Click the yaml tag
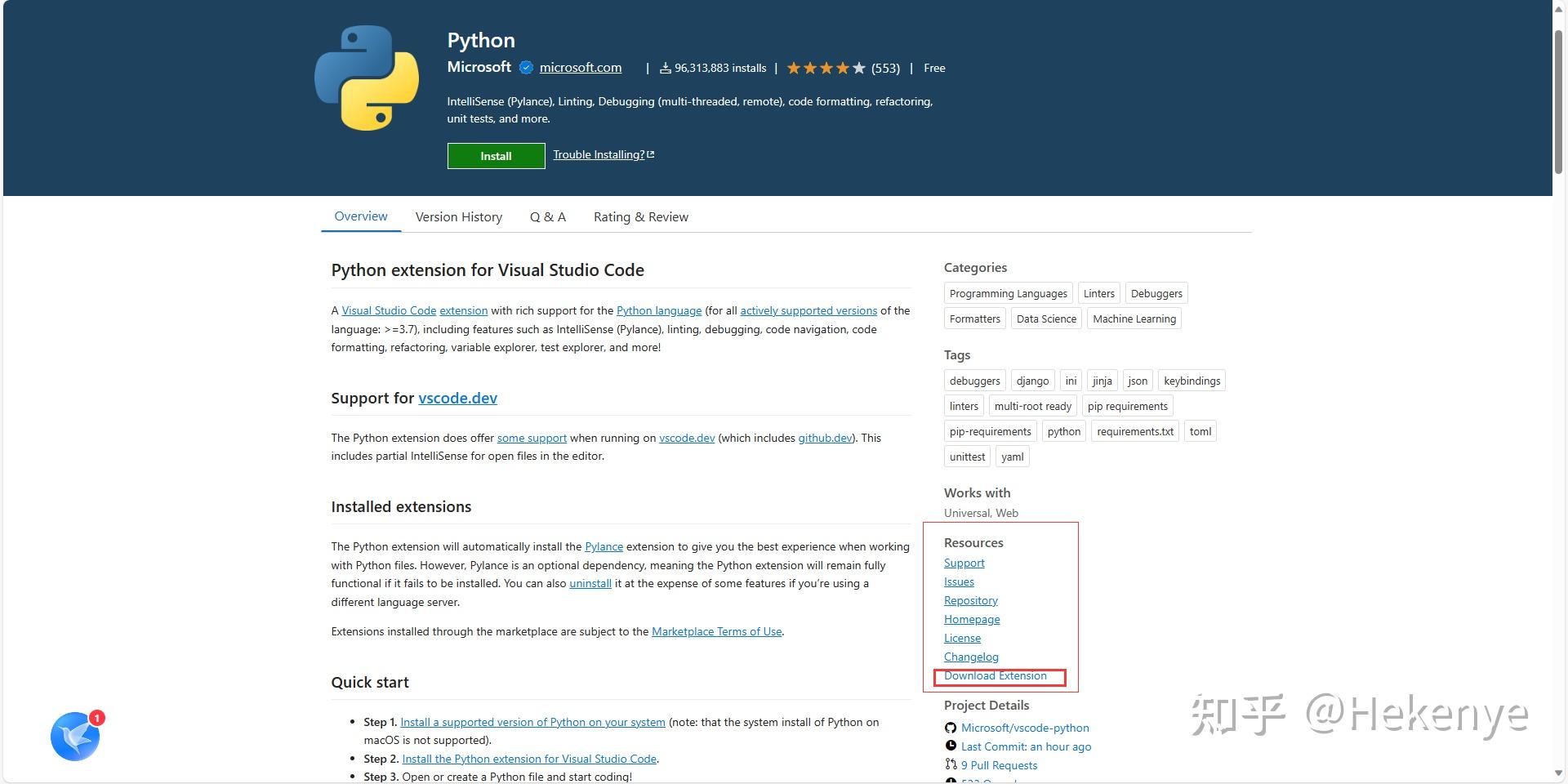The image size is (1568, 784). [x=1013, y=457]
